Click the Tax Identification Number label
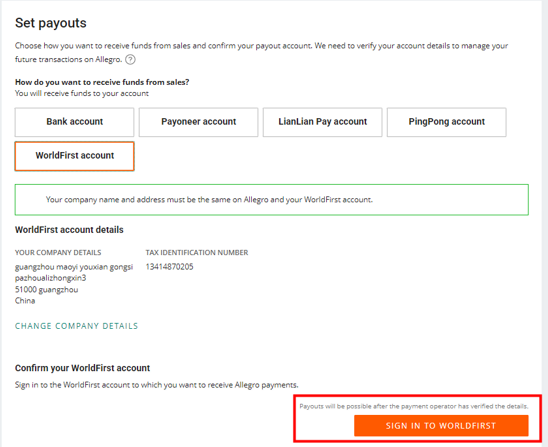Screen dimensions: 548x447 coord(197,252)
